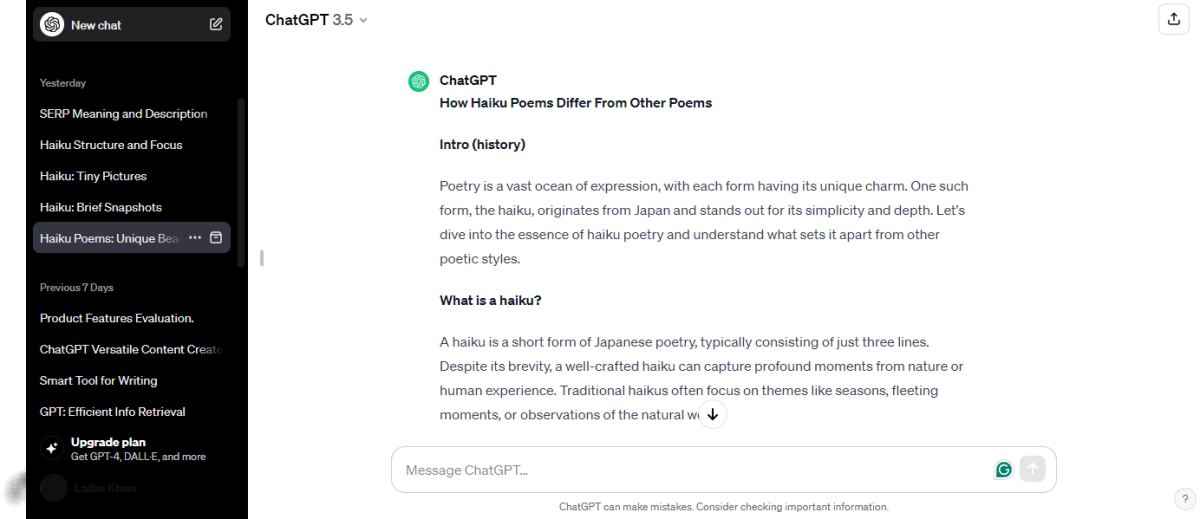The width and height of the screenshot is (1200, 519).
Task: Click the Upgrade plan sparkle icon
Action: point(52,449)
